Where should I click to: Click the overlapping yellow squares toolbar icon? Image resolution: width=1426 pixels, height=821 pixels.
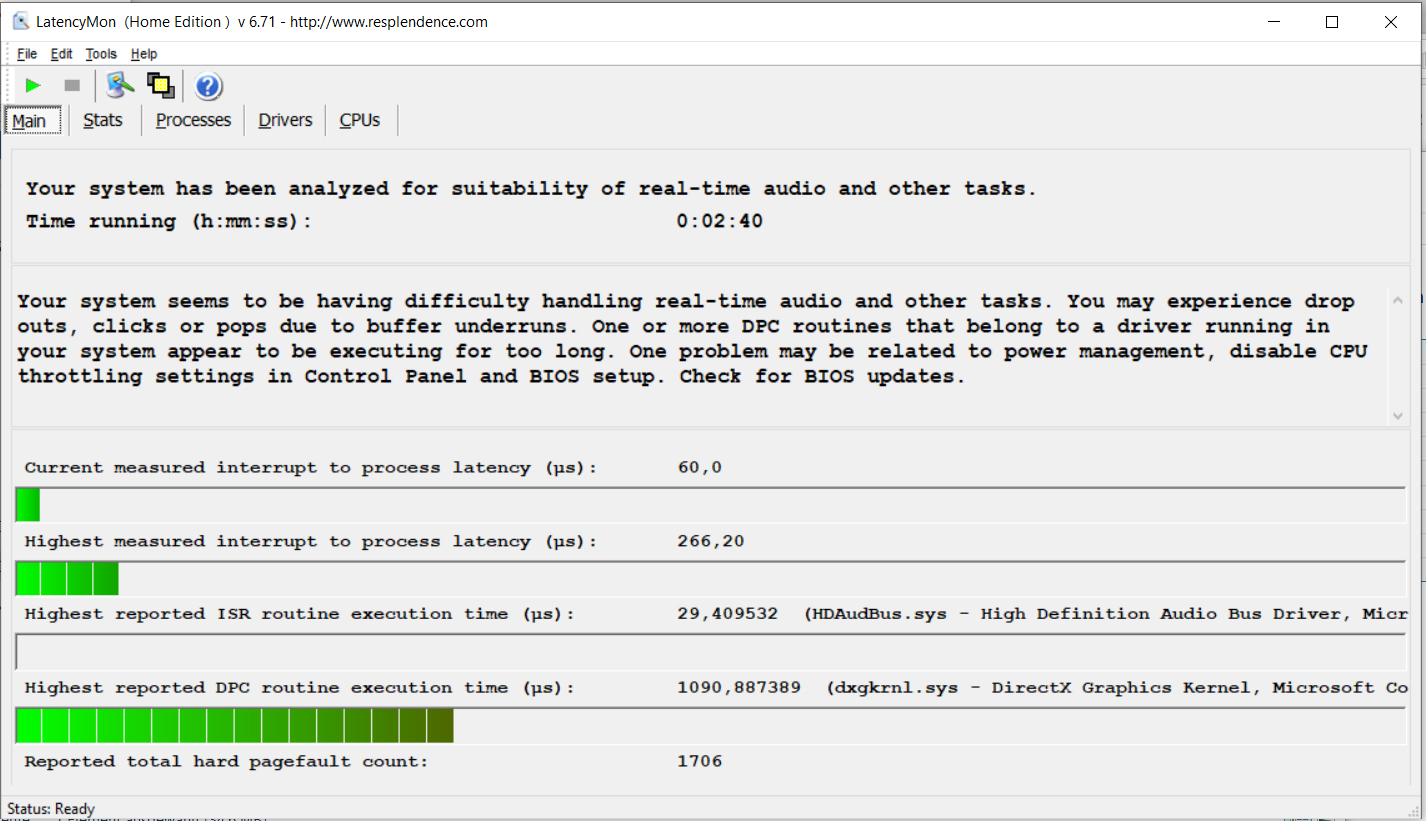click(x=160, y=86)
